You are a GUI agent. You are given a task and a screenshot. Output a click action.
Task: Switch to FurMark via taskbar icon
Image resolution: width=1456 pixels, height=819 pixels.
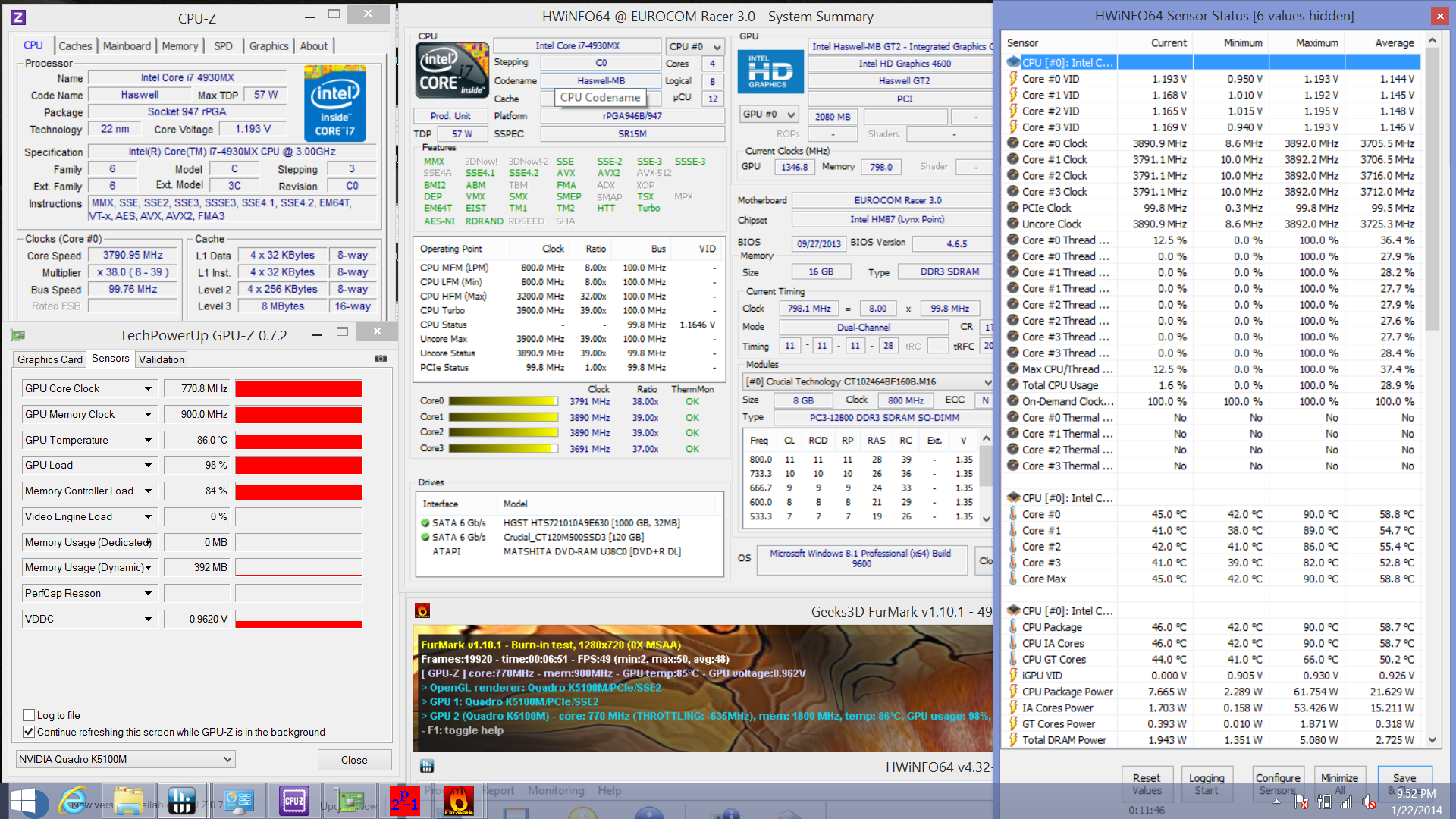click(x=459, y=801)
